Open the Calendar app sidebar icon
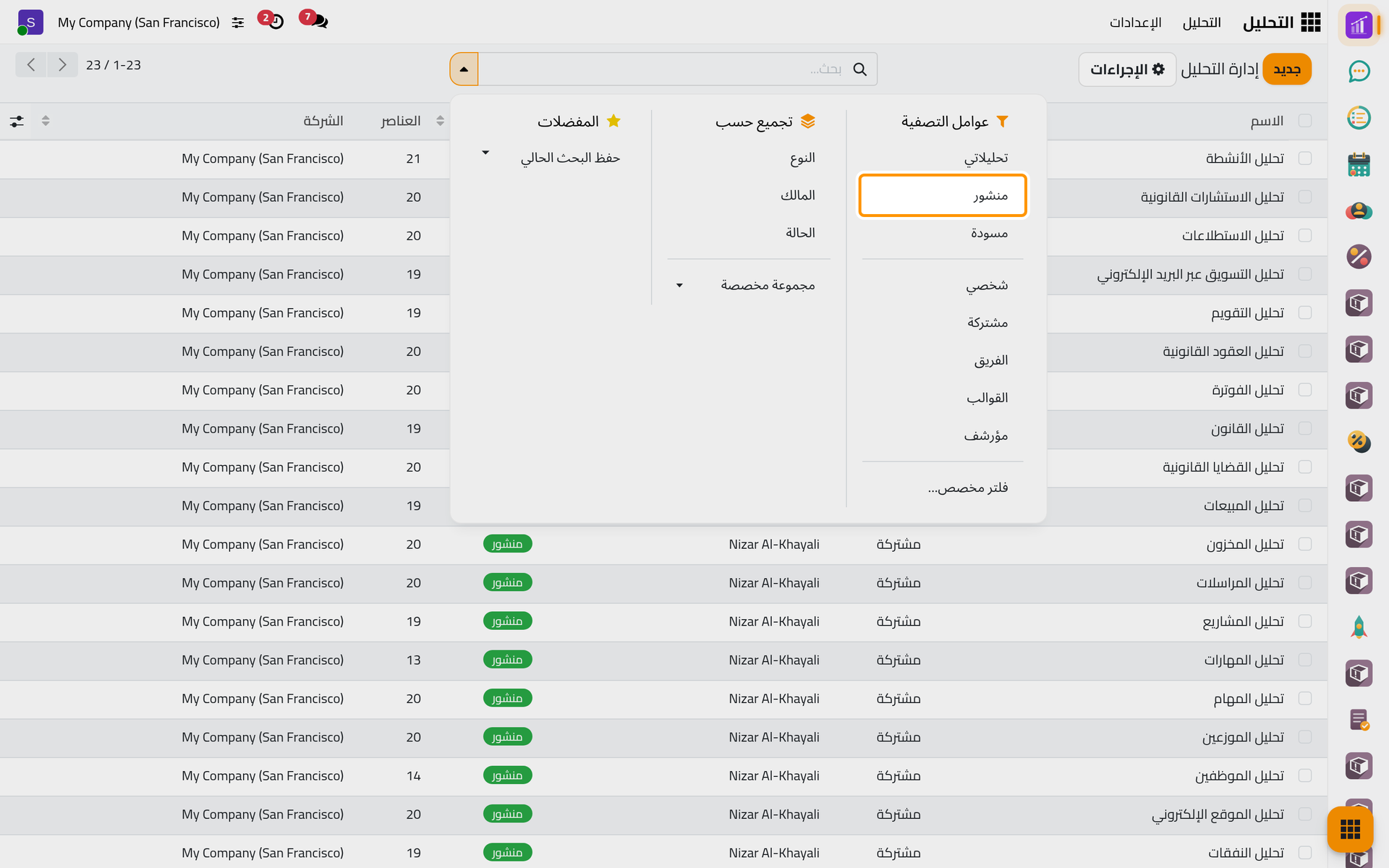This screenshot has height=868, width=1389. click(x=1359, y=164)
